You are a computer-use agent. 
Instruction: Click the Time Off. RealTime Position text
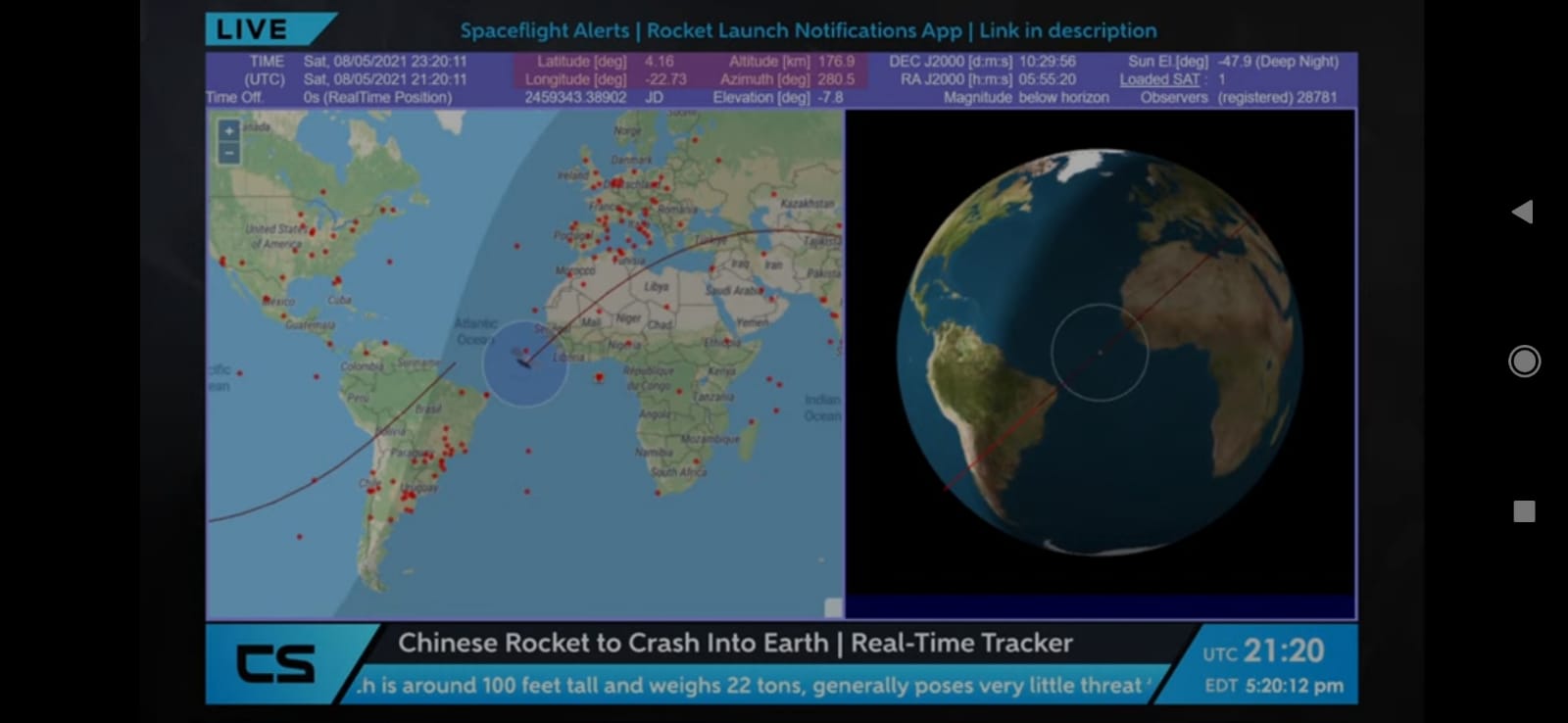[377, 97]
